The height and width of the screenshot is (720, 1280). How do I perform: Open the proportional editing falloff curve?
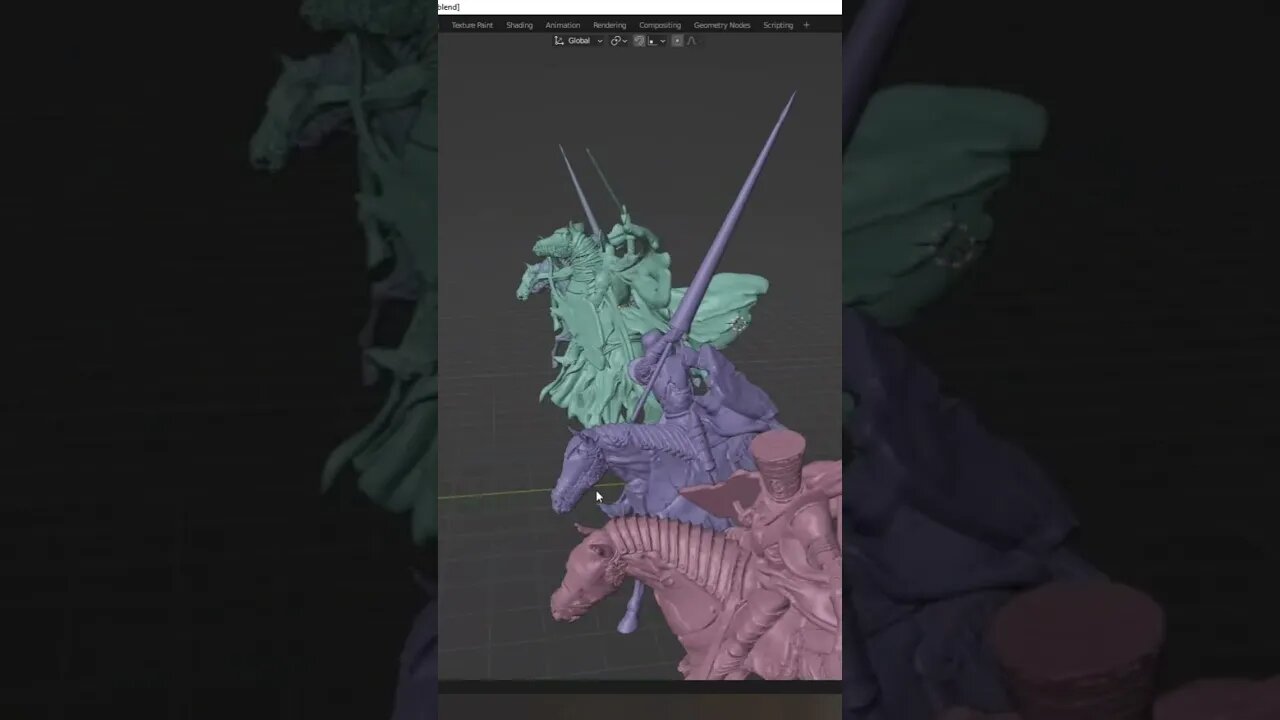691,41
